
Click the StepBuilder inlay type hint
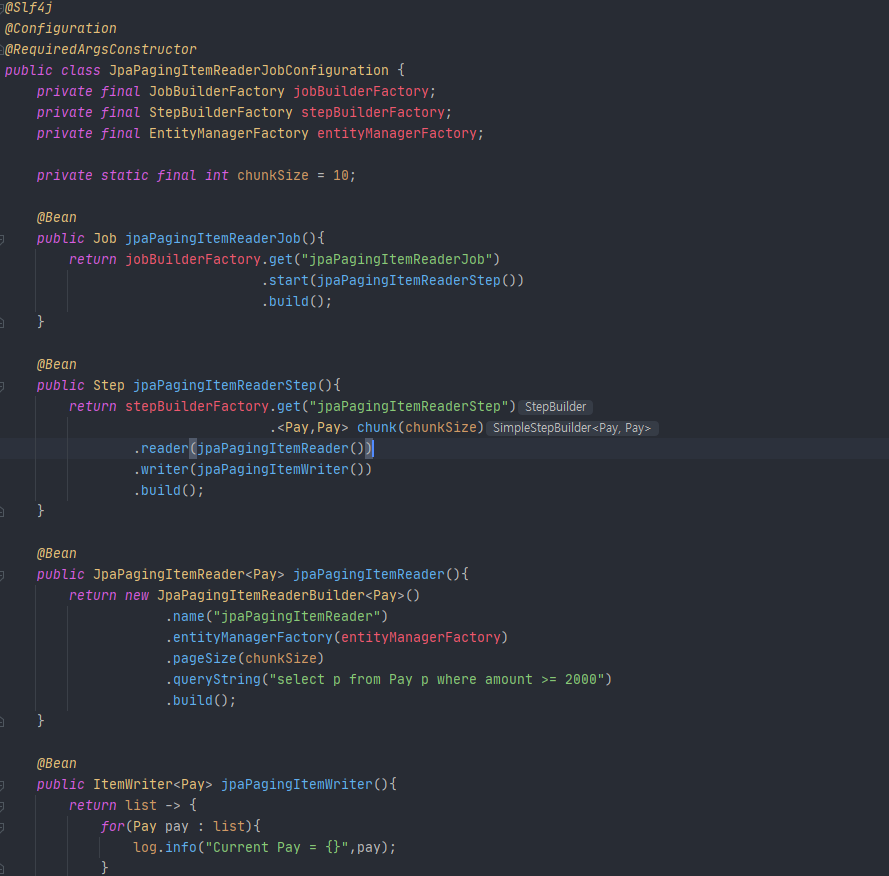tap(555, 407)
